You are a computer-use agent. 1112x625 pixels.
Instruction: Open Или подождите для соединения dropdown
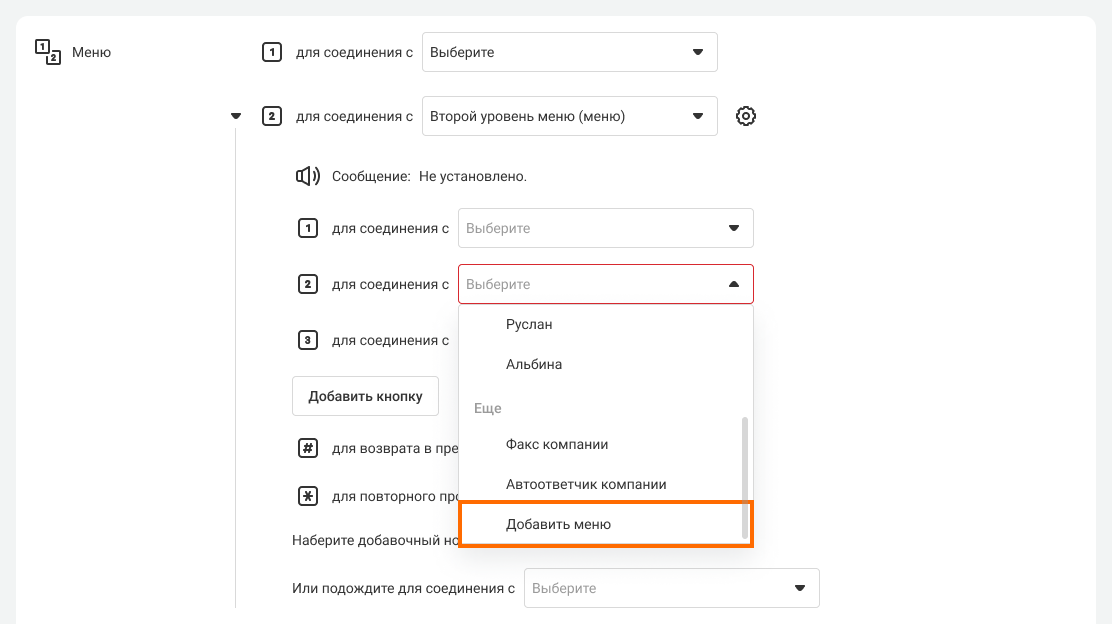pyautogui.click(x=671, y=588)
